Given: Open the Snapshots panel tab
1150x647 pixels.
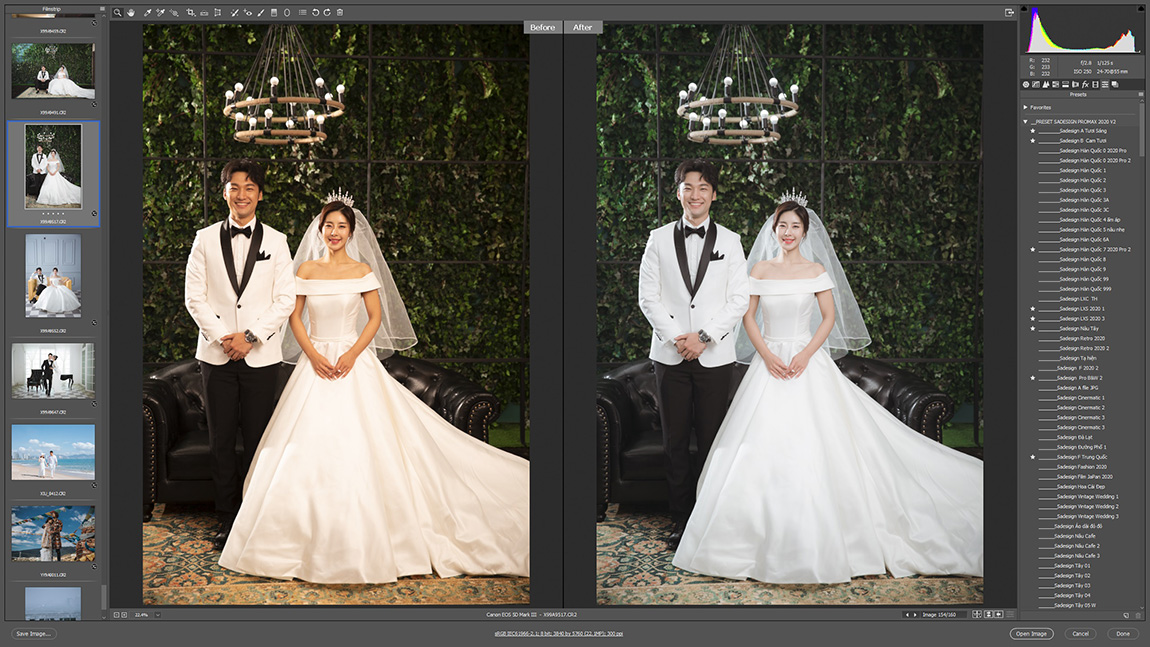Looking at the screenshot, I should pyautogui.click(x=1115, y=84).
